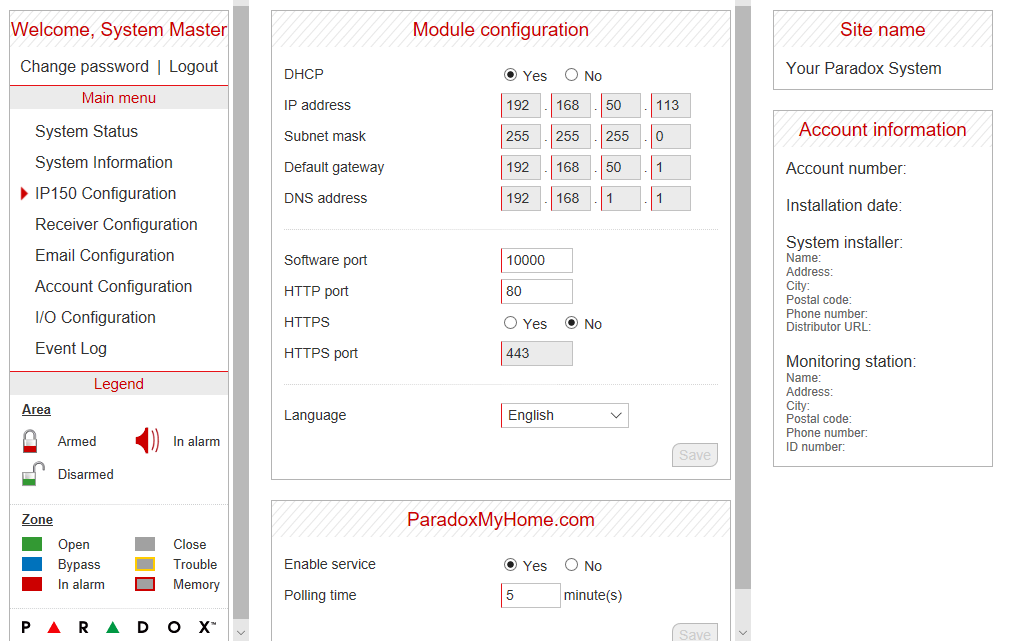Click 'Your Paradox System' site name
The height and width of the screenshot is (641, 1013).
(863, 68)
